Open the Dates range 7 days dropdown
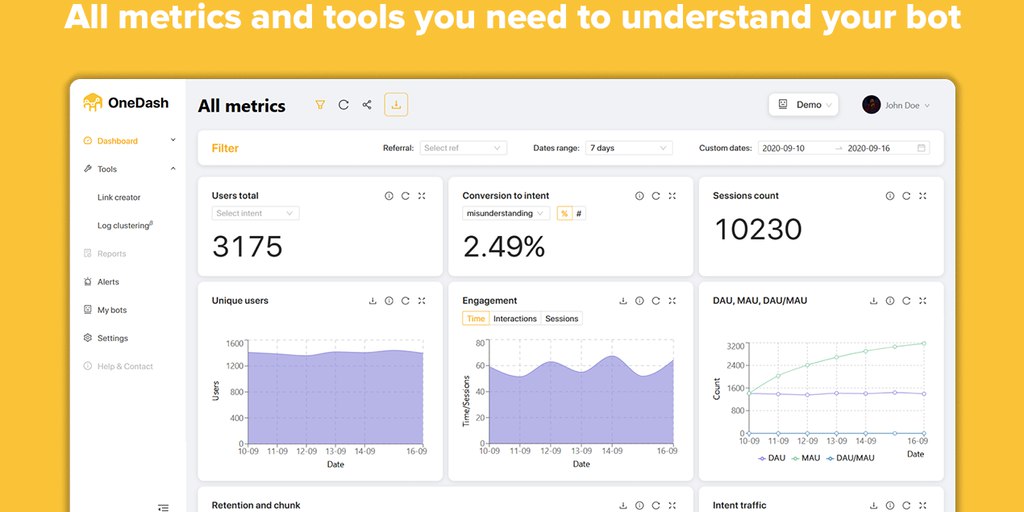Image resolution: width=1024 pixels, height=512 pixels. coord(629,148)
